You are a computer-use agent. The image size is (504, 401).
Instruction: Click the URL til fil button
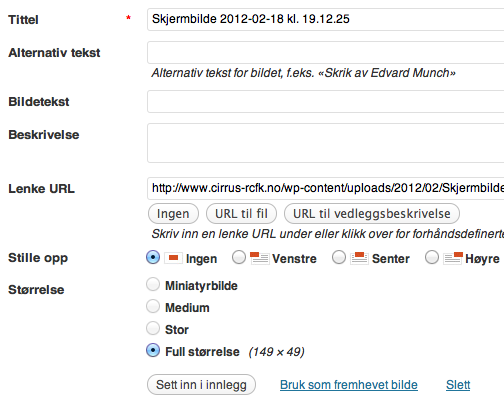coord(241,214)
